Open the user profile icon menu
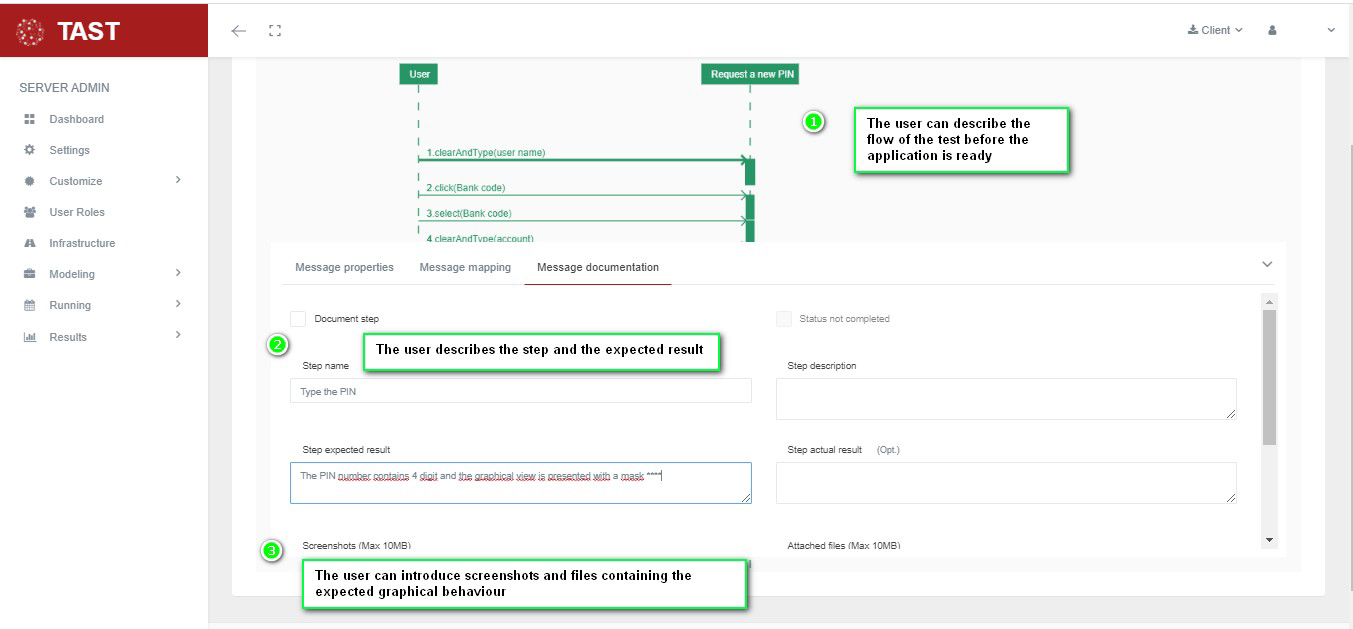Screen dimensions: 1353x629 click(x=1272, y=31)
